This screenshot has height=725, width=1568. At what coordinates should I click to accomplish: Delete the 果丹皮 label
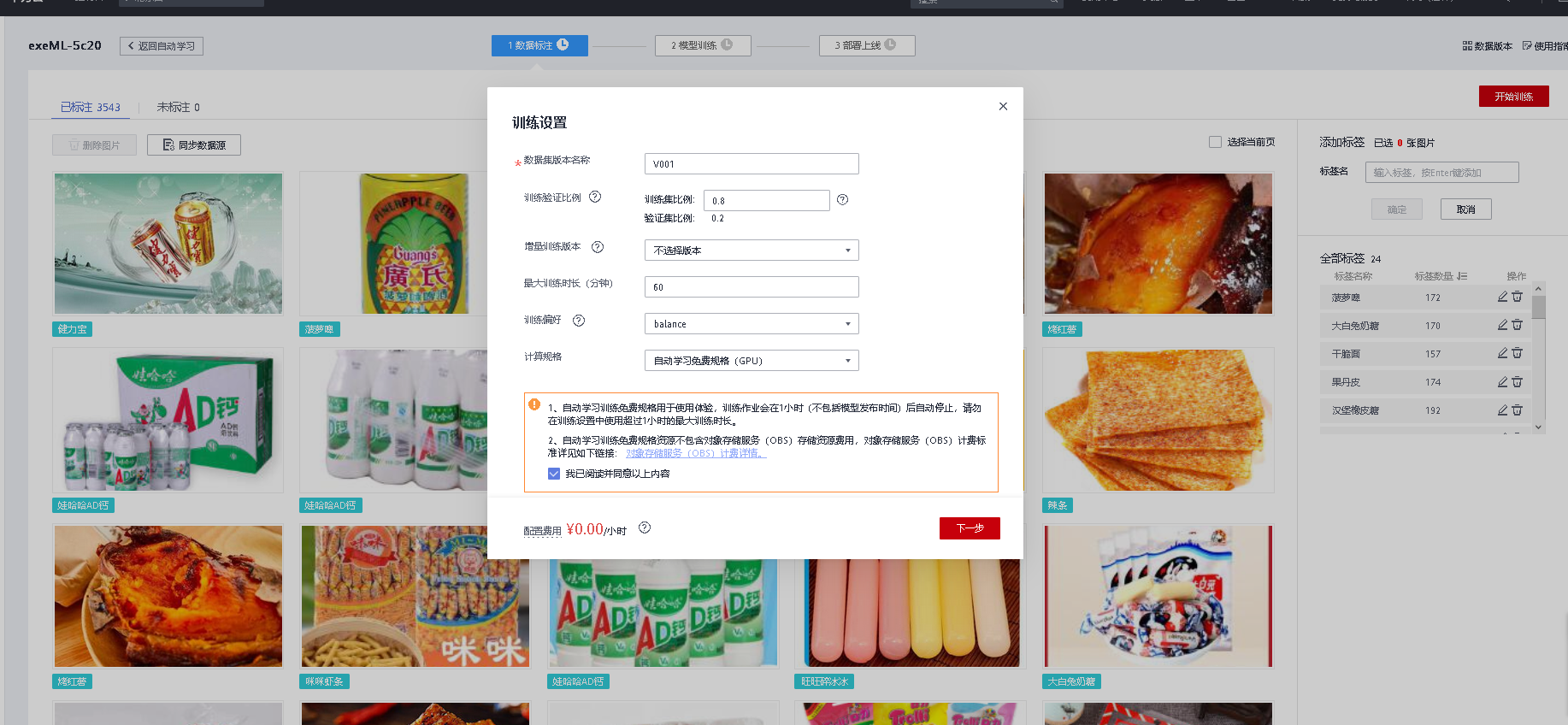click(1517, 381)
